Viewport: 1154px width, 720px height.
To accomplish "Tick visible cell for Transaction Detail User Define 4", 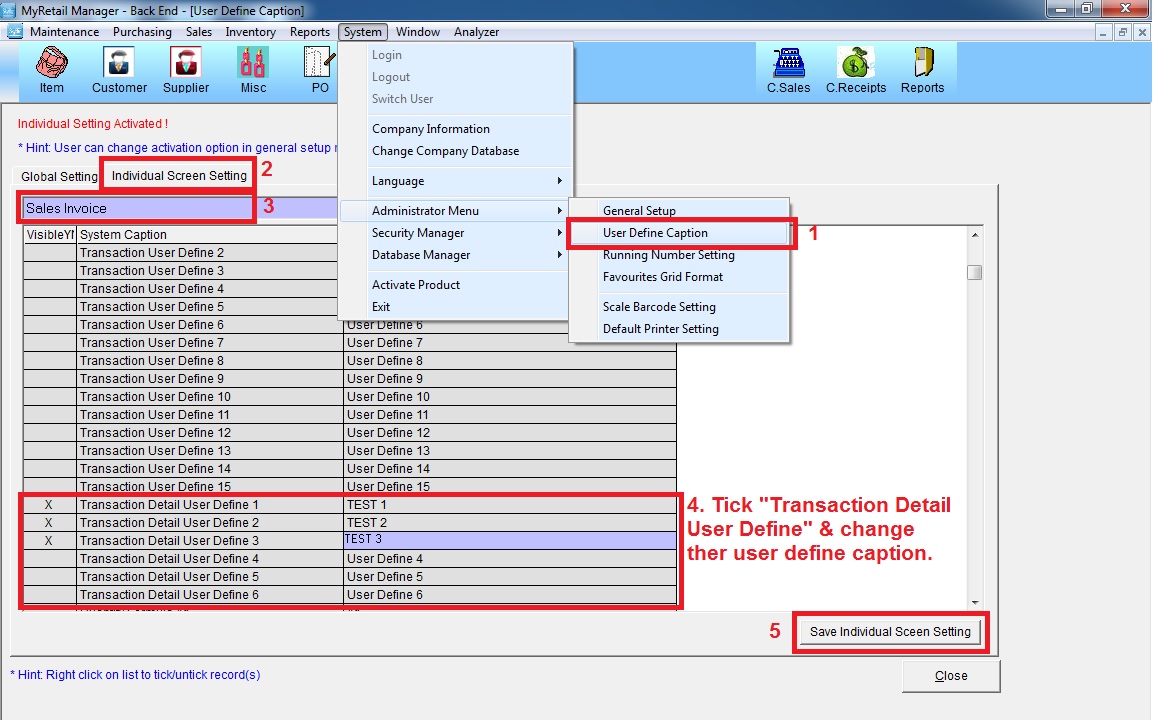I will coord(49,559).
